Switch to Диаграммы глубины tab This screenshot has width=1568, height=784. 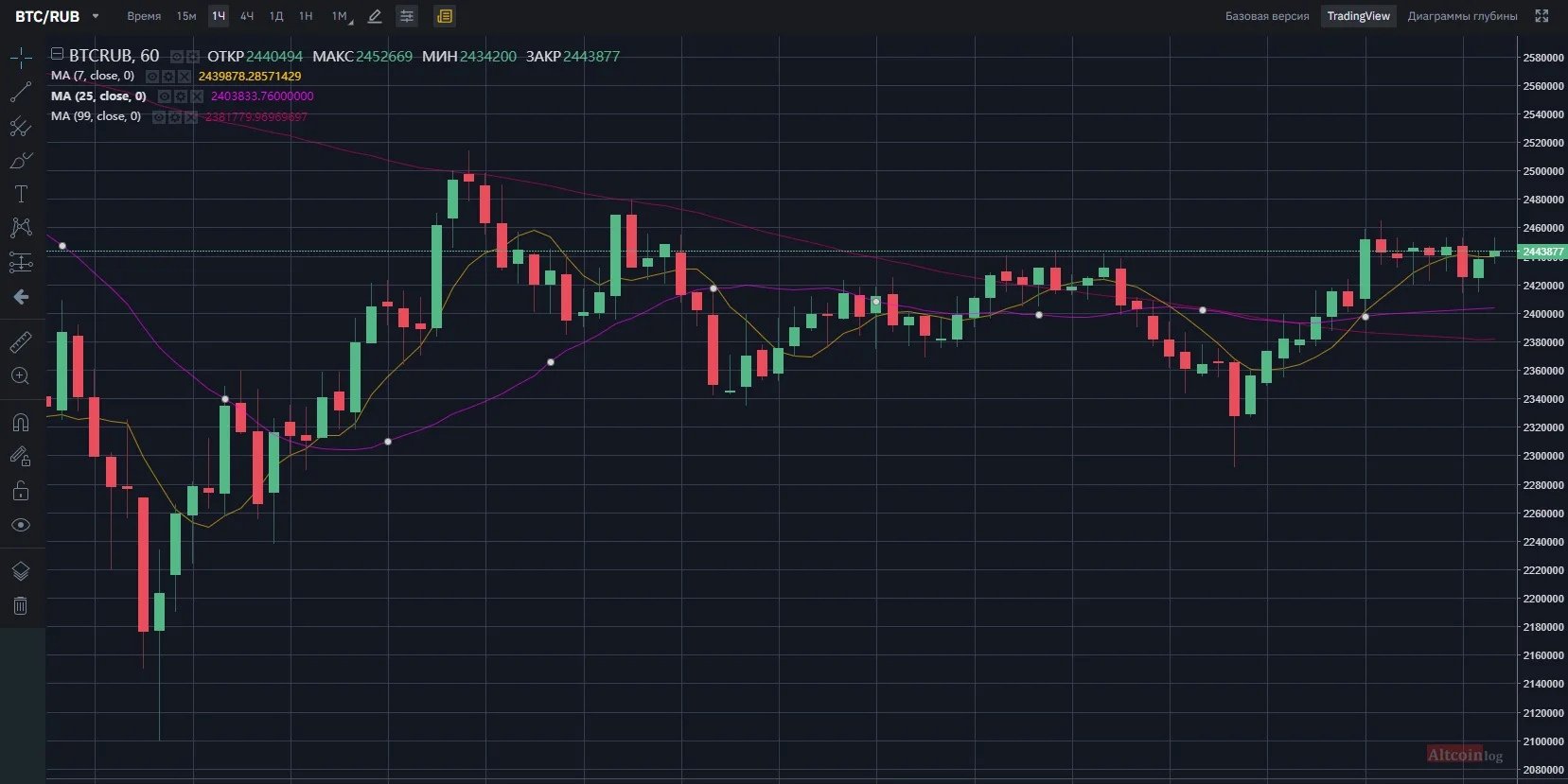(1462, 16)
